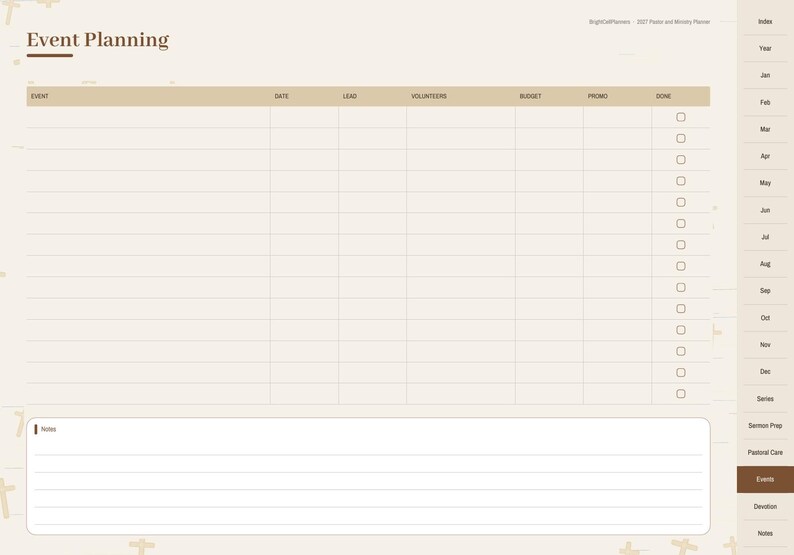
Task: Go to the Year tab
Action: click(x=765, y=48)
